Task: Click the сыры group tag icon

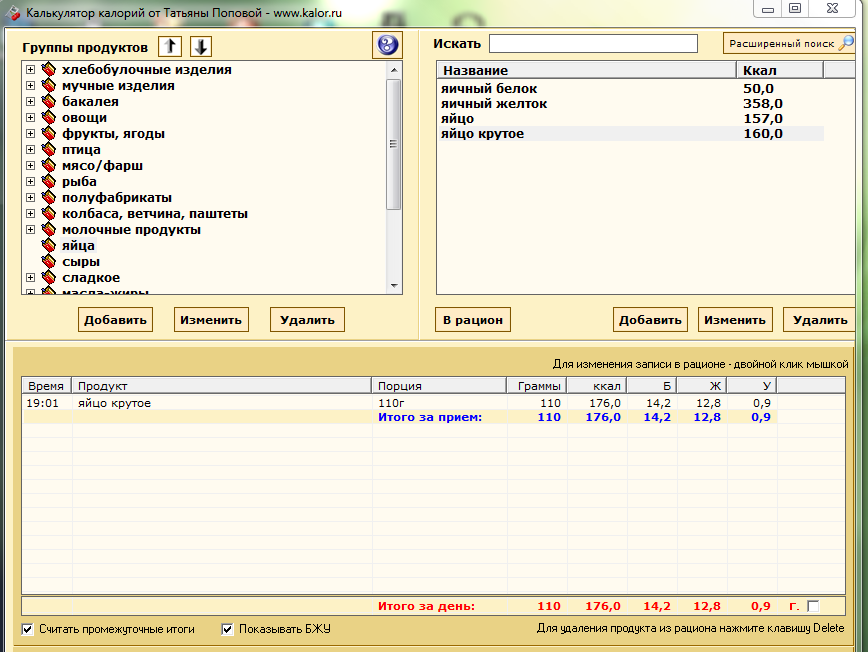Action: point(48,262)
